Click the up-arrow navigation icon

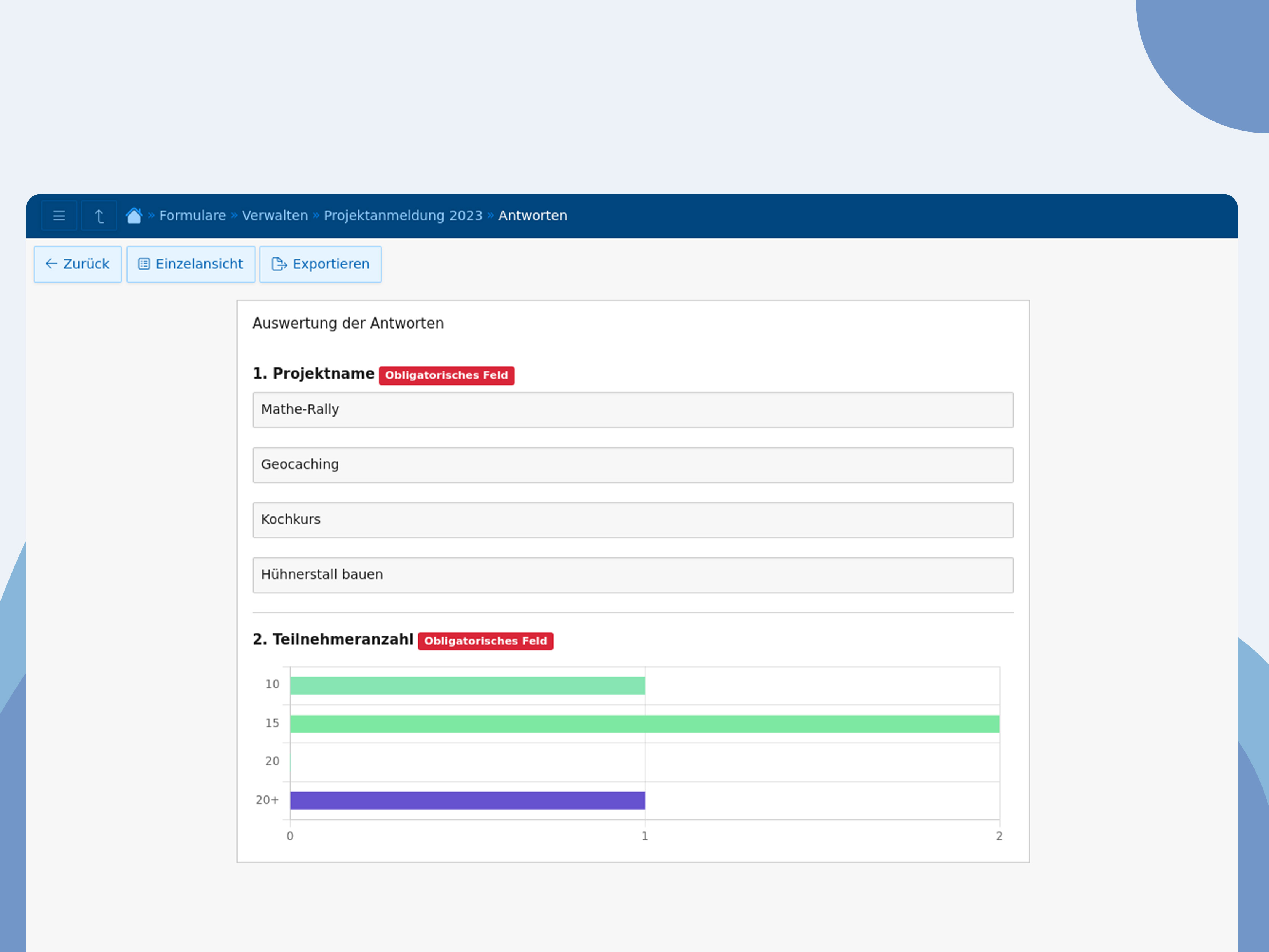coord(99,216)
